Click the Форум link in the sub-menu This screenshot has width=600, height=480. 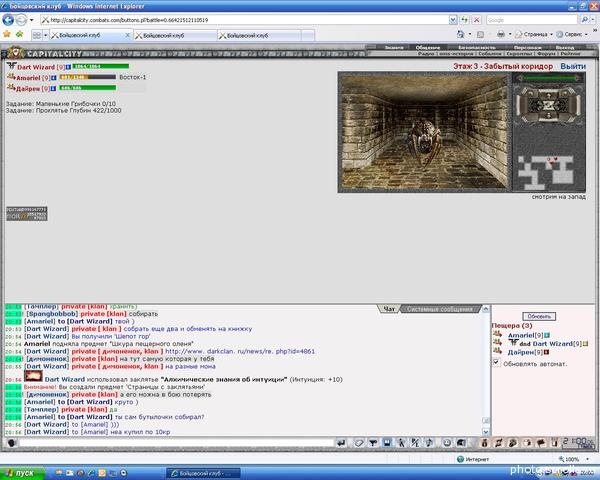[546, 54]
